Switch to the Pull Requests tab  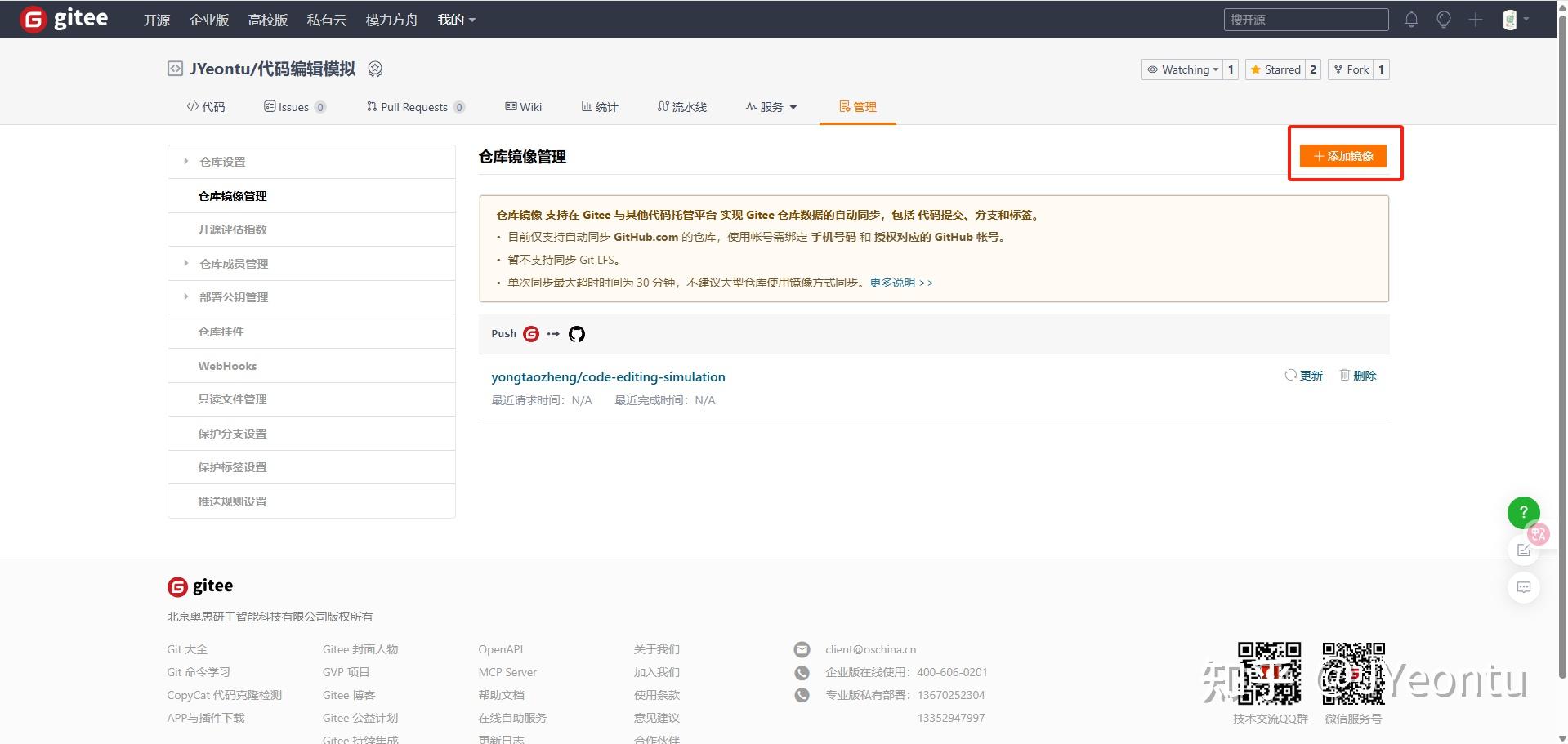414,106
